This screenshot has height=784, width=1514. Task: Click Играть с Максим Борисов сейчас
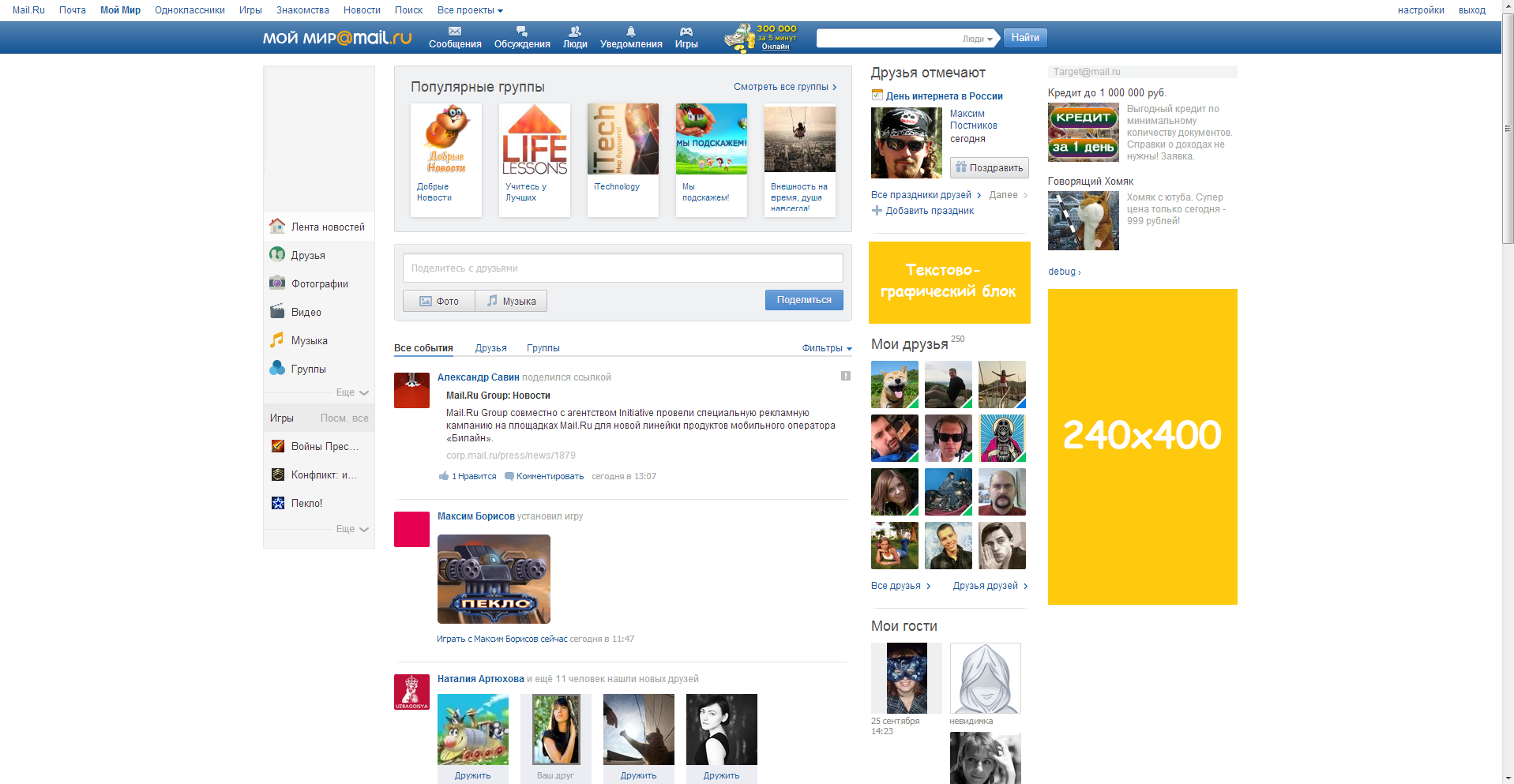[x=502, y=639]
